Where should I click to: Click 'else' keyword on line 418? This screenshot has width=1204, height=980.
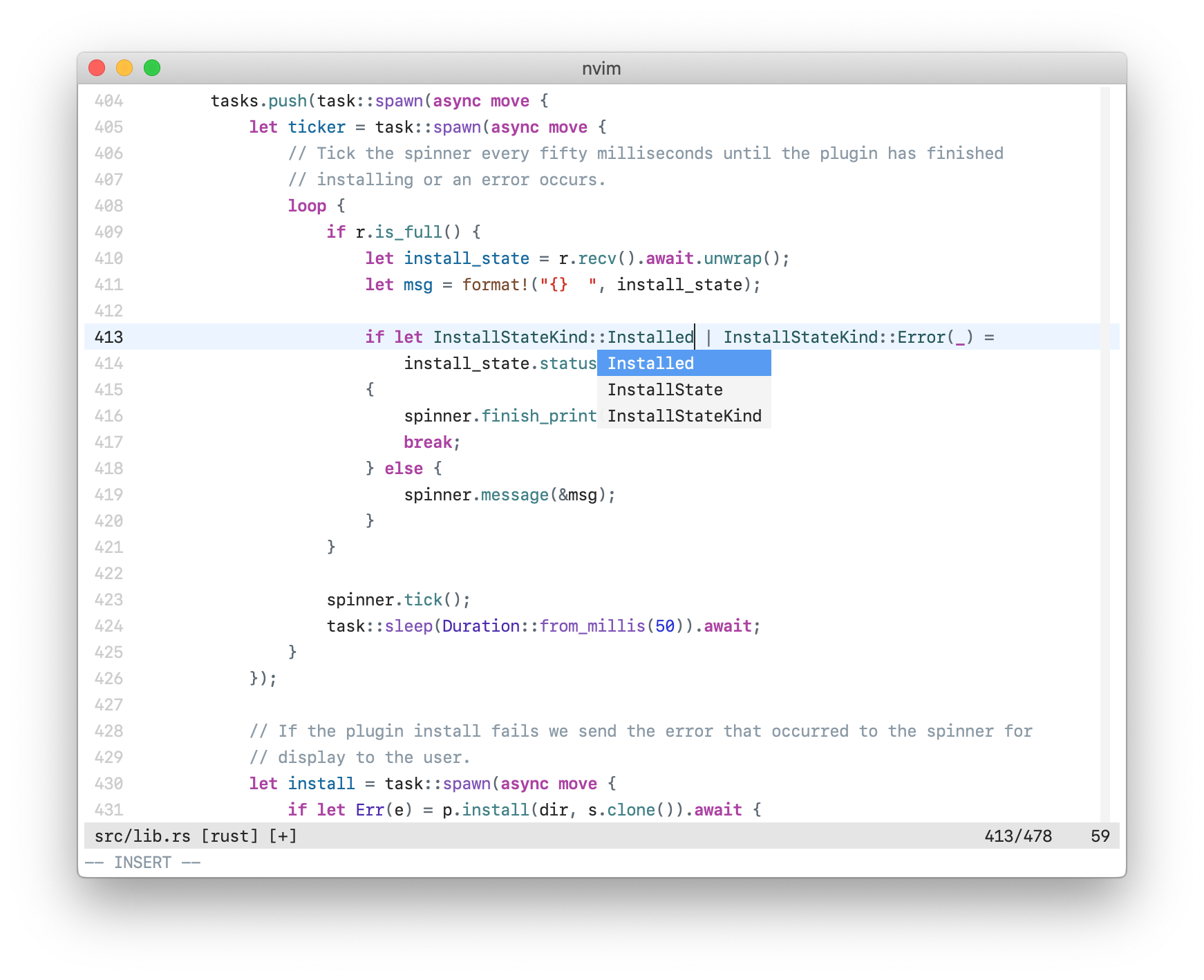click(404, 469)
